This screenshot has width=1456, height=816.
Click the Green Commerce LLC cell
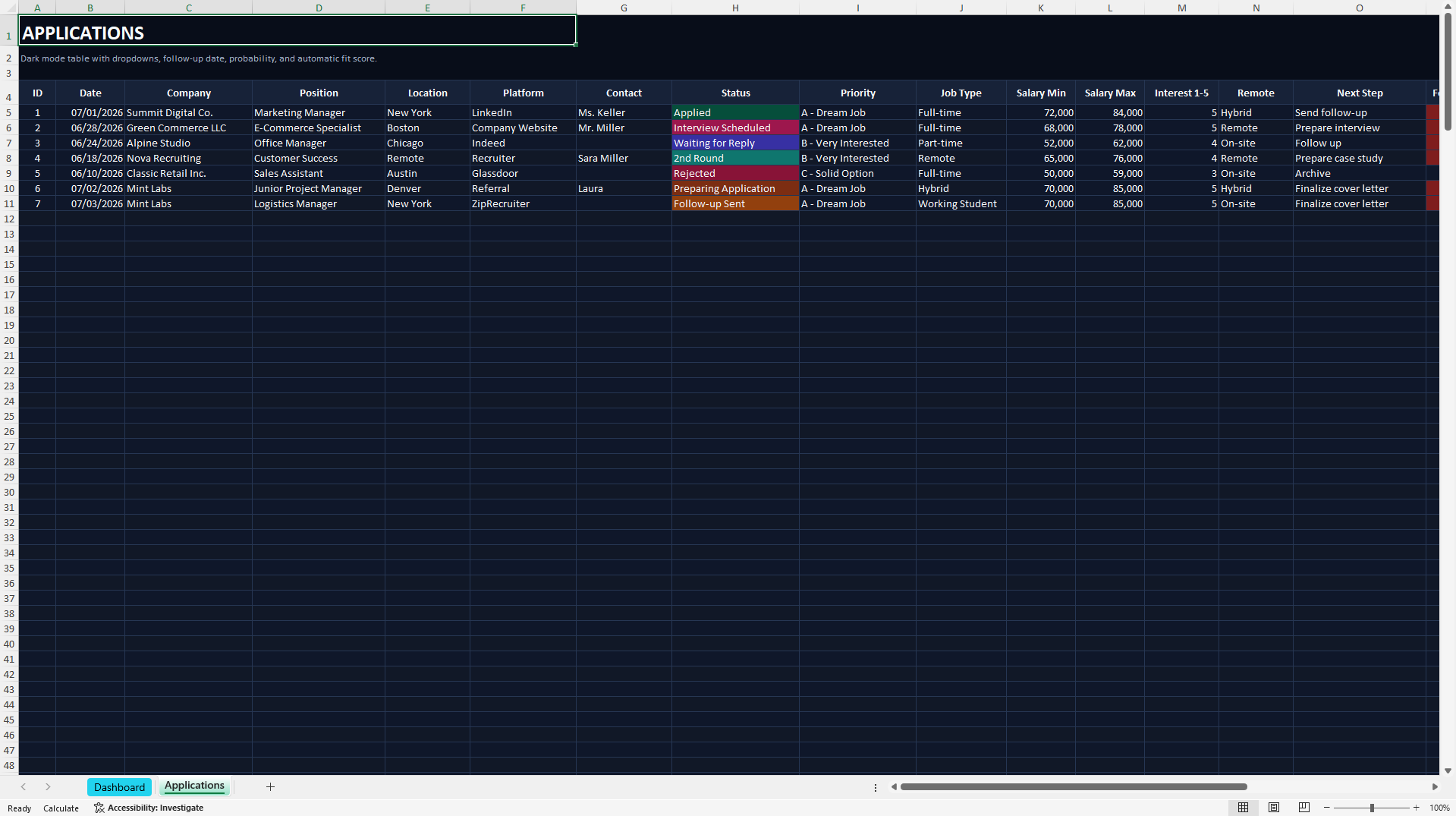click(188, 128)
